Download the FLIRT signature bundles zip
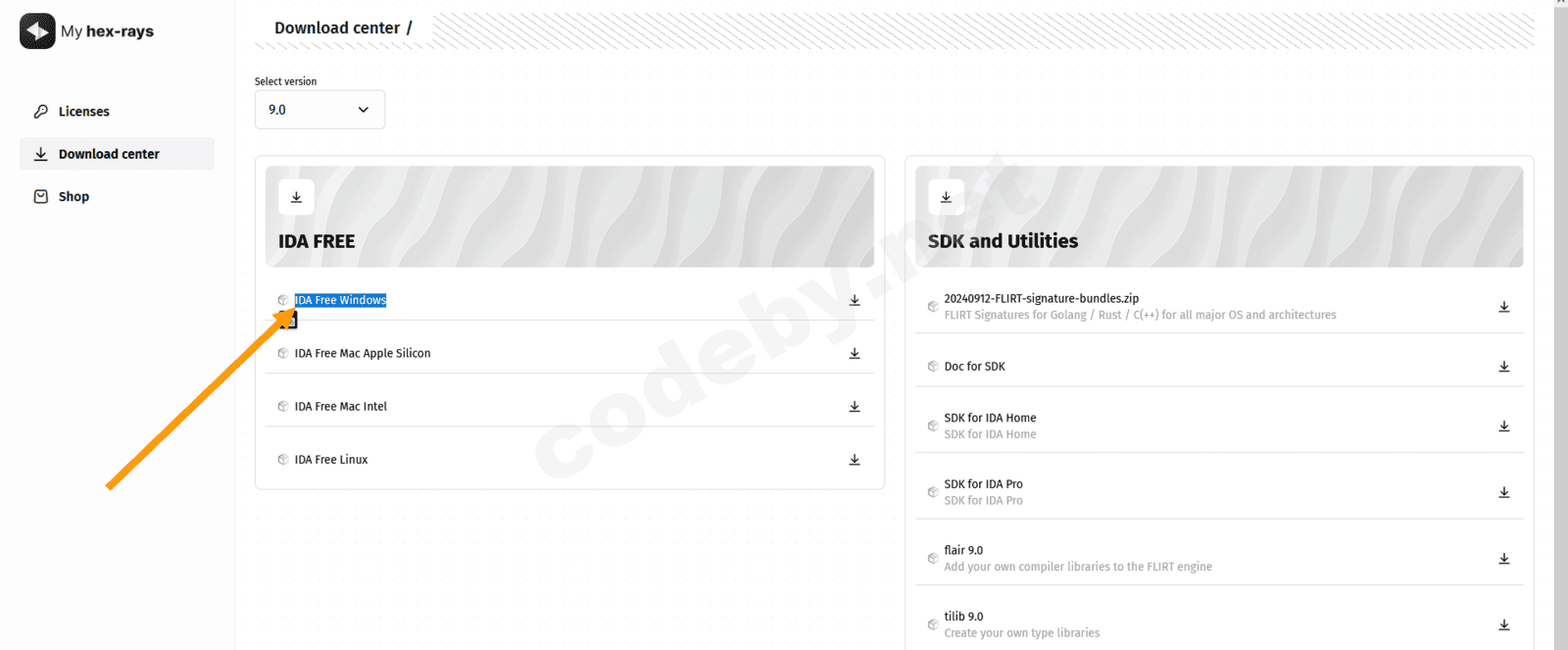Viewport: 1568px width, 650px height. pos(1504,307)
